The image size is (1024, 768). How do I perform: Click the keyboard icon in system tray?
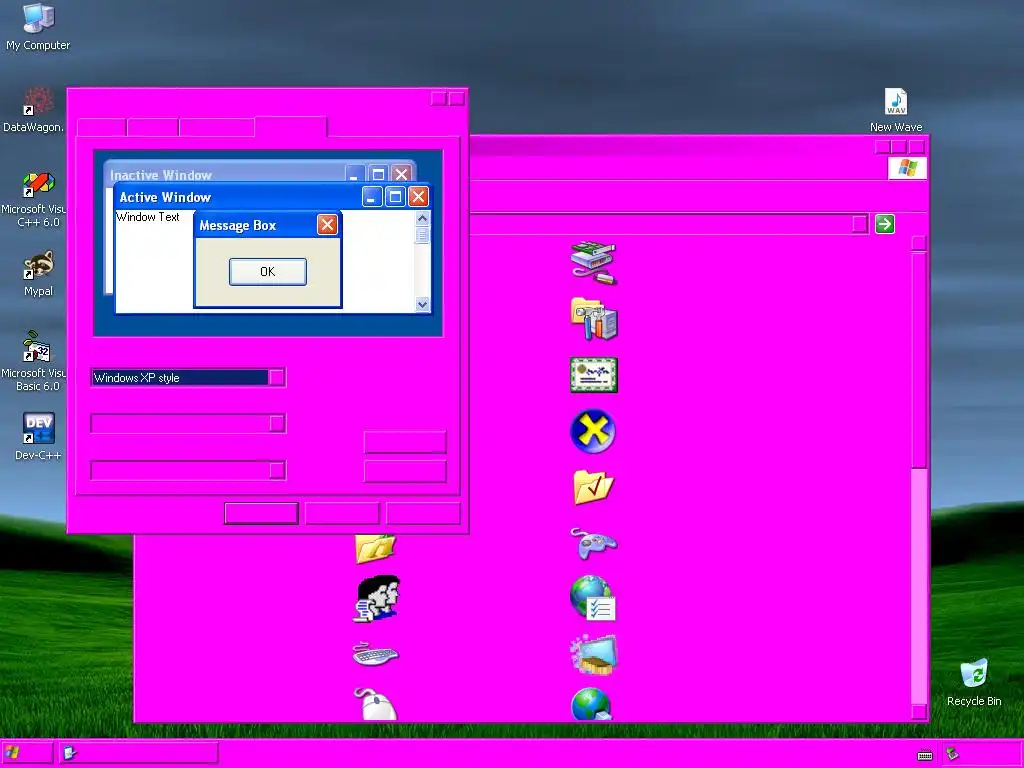pos(925,755)
